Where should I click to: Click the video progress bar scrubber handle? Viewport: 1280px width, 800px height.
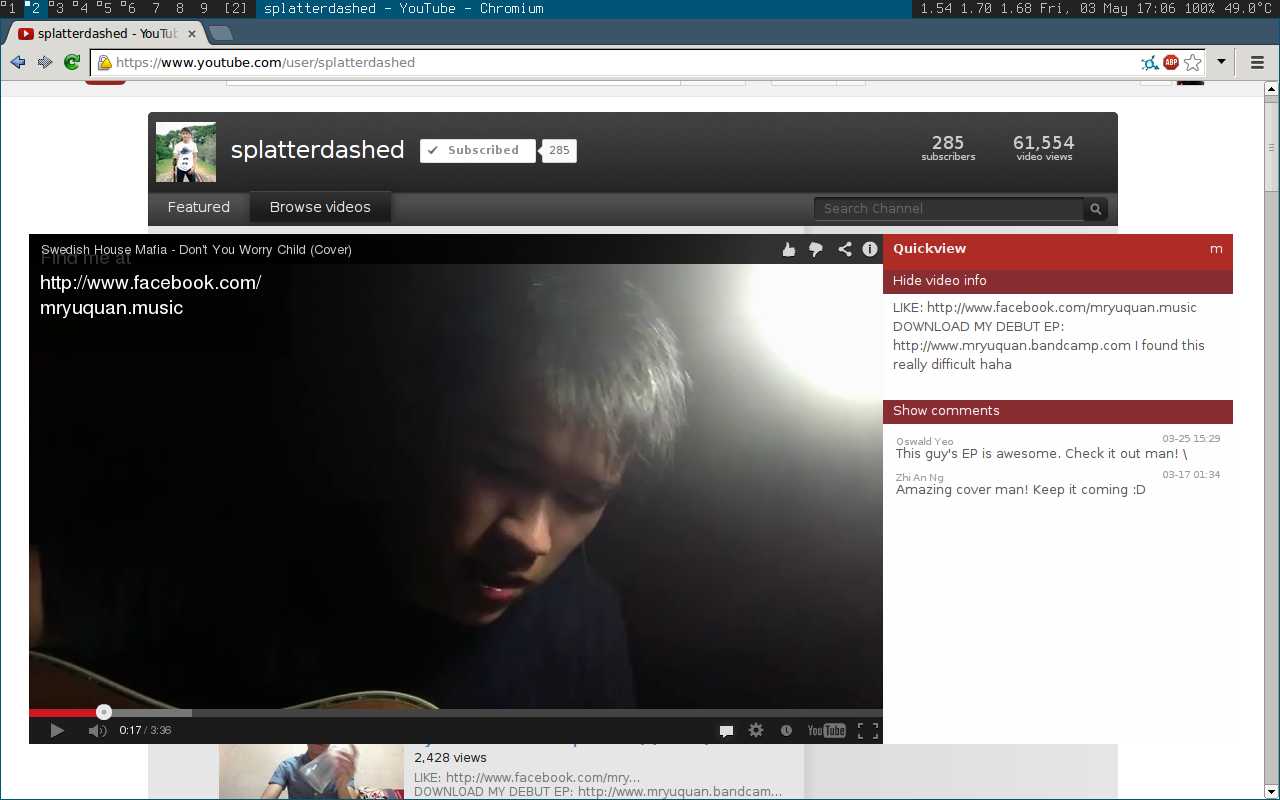point(104,712)
